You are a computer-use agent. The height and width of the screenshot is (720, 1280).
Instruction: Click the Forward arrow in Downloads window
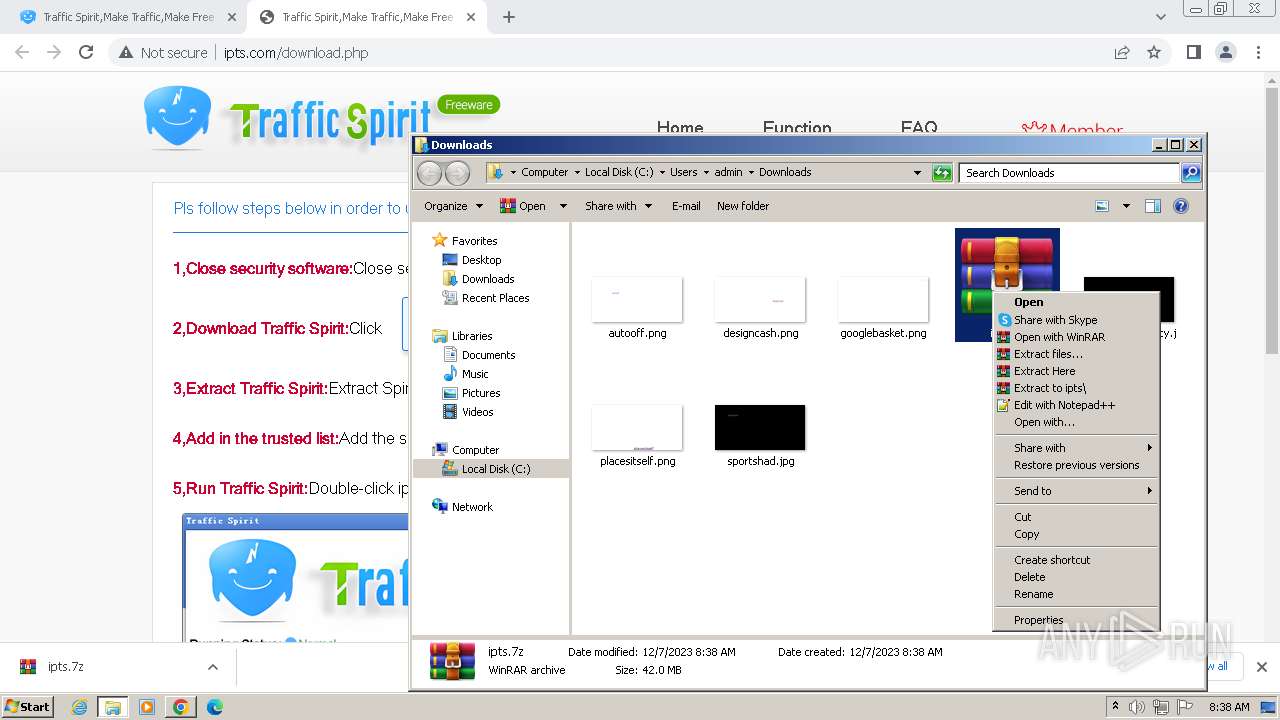point(457,173)
